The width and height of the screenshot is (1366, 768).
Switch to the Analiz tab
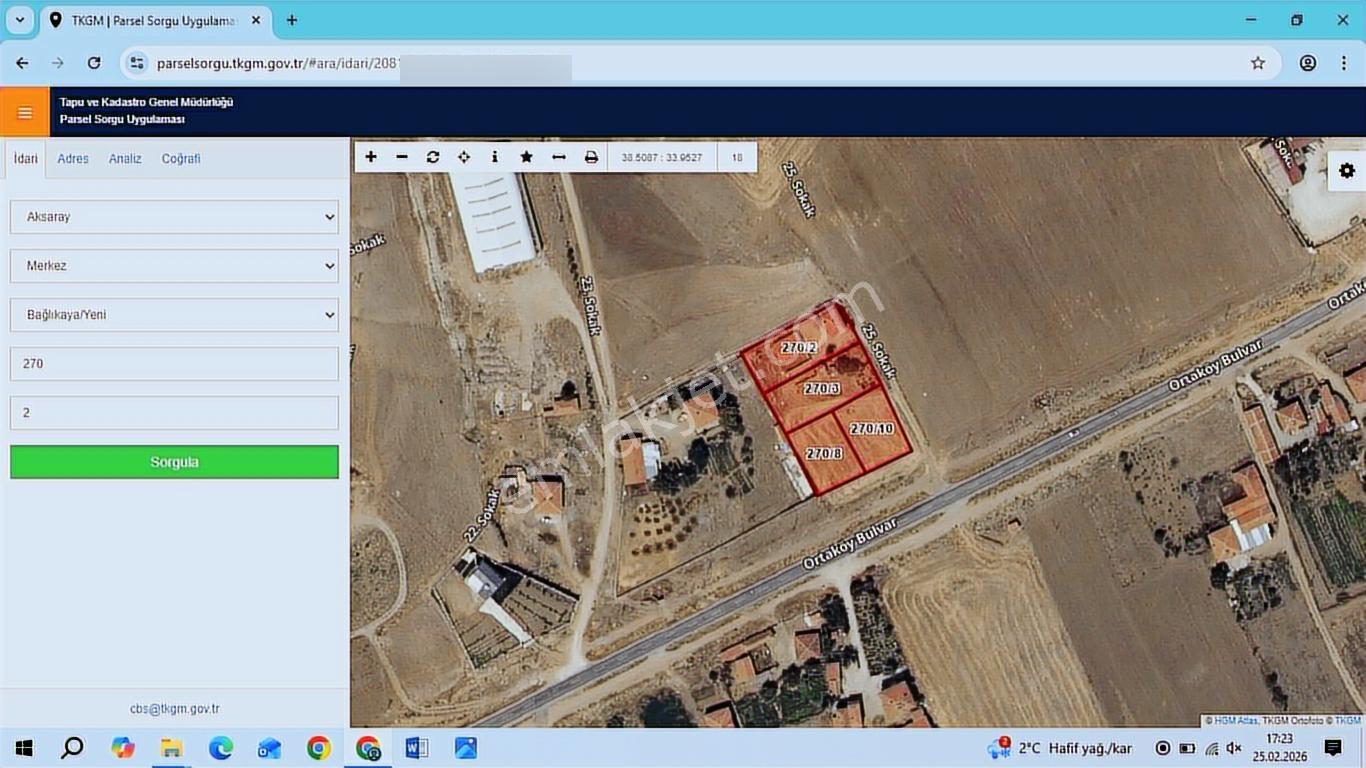click(x=125, y=159)
